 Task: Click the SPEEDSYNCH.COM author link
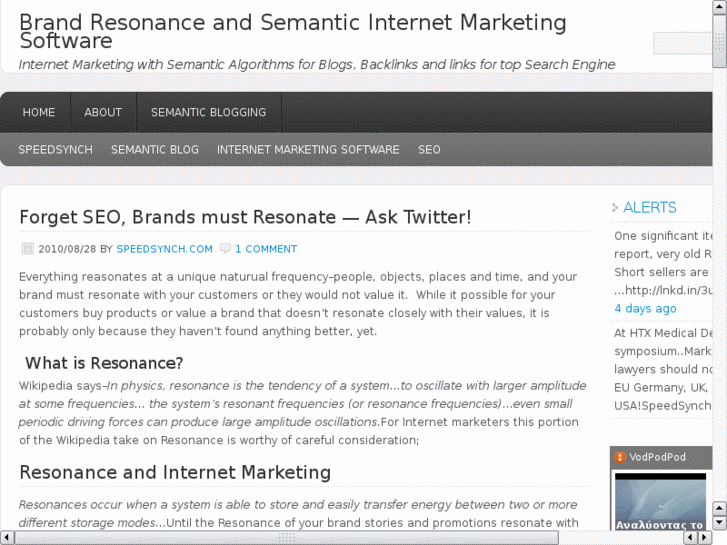[164, 249]
